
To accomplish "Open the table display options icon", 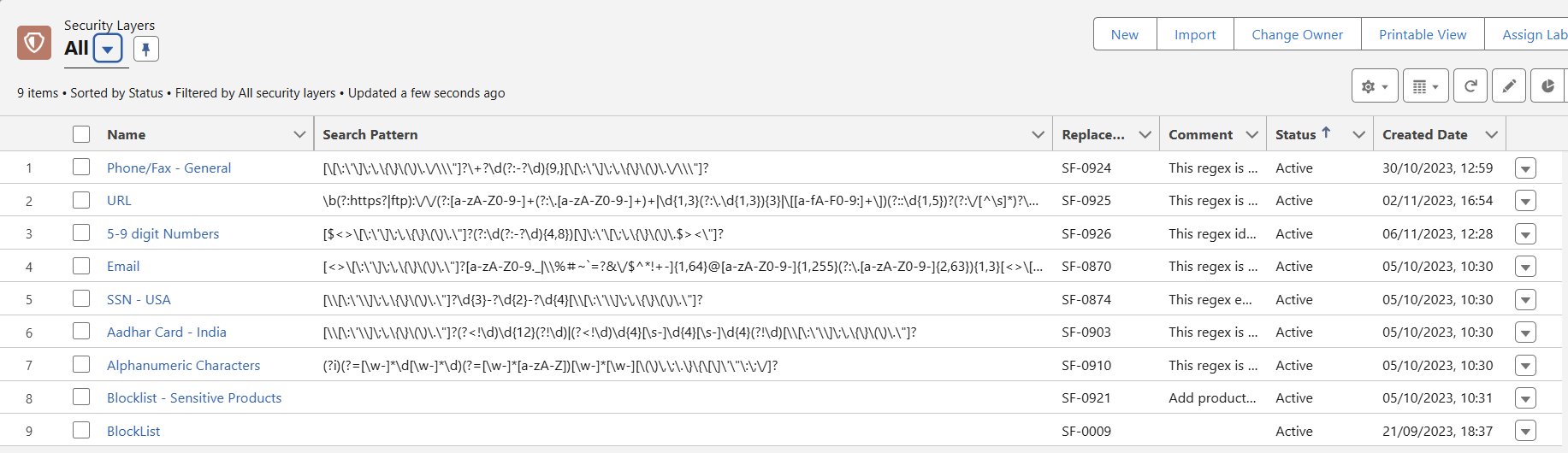I will [1425, 86].
